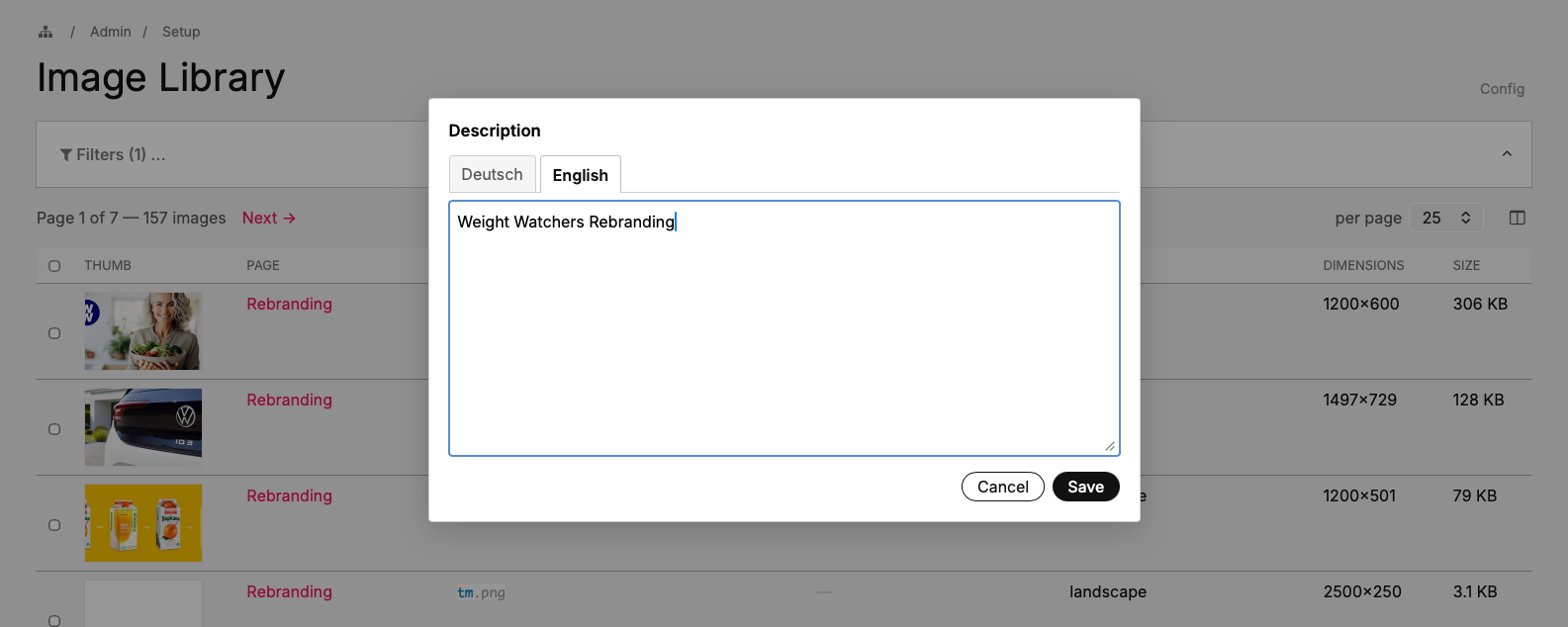
Task: Open the Config link
Action: 1502,89
